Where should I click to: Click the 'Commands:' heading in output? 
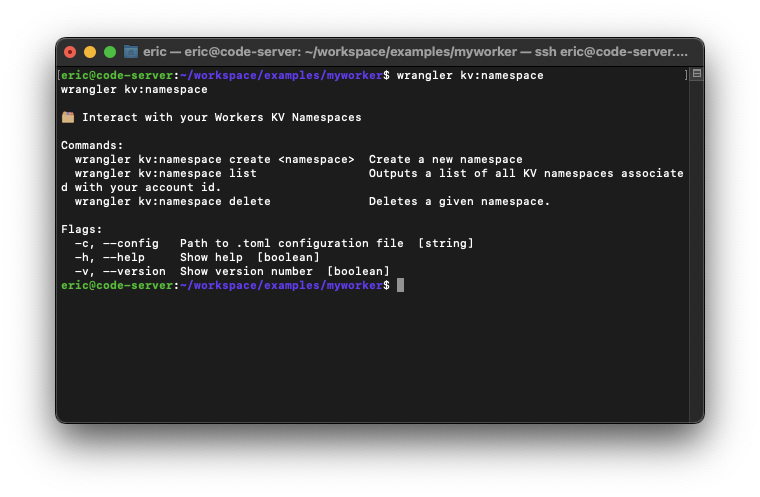pyautogui.click(x=92, y=145)
